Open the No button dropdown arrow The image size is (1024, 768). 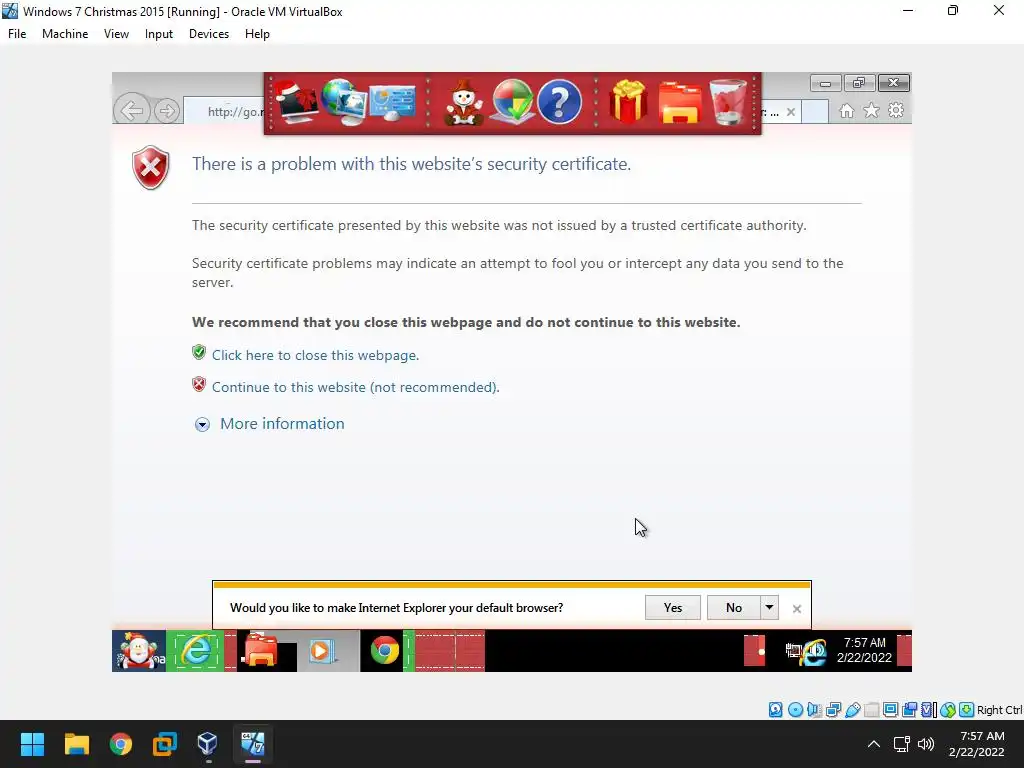[x=769, y=607]
